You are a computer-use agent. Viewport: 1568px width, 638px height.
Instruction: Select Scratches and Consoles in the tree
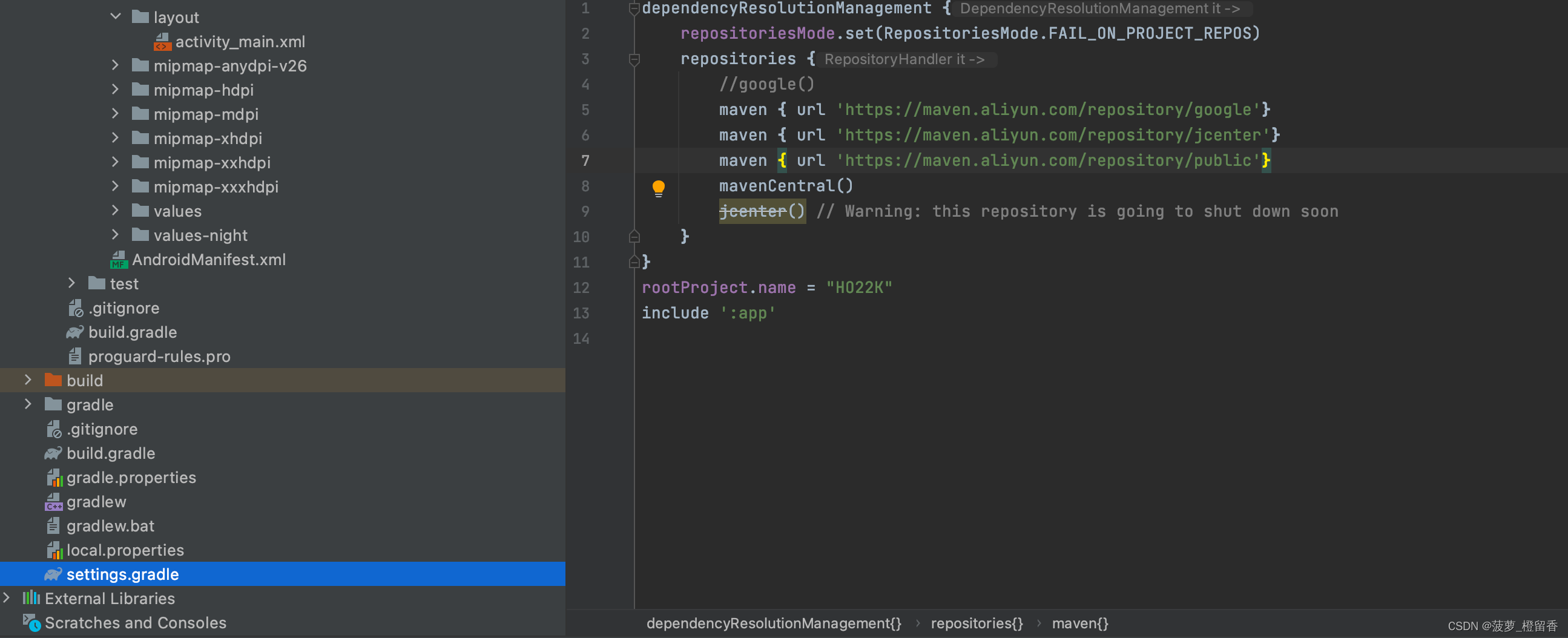(x=136, y=623)
